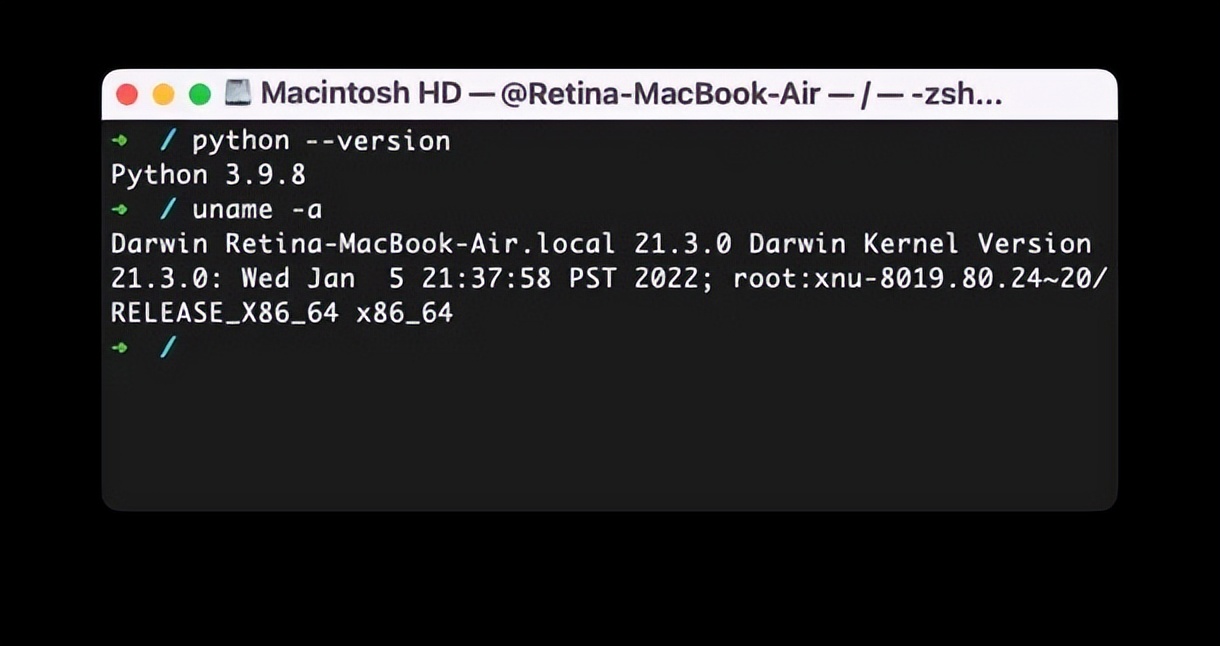Screen dimensions: 1220x646
Task: Click the "Retina-MacBook-Air.local" hostname in output
Action: tap(419, 244)
